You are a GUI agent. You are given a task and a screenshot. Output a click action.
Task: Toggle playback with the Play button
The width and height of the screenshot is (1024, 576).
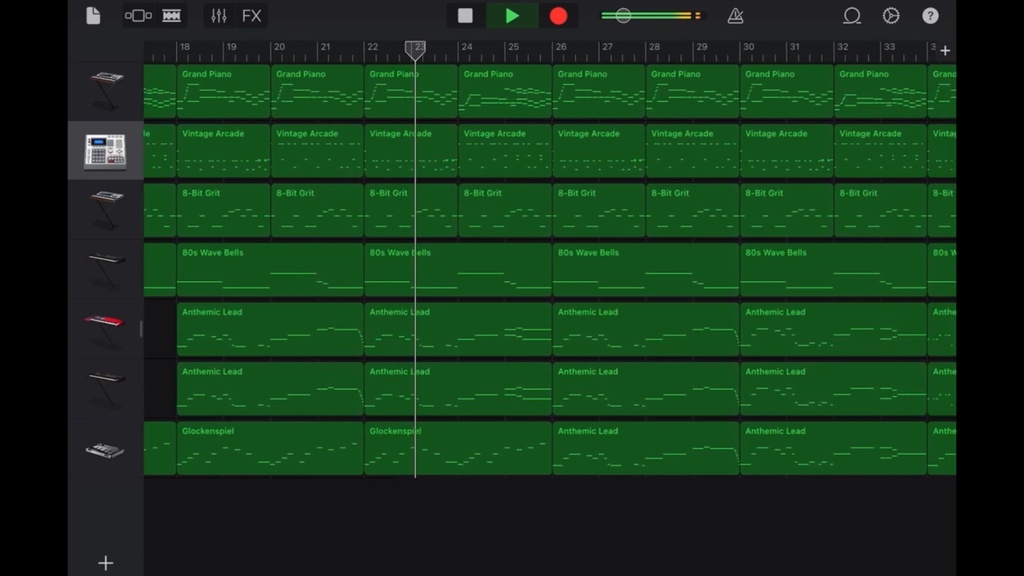click(512, 15)
